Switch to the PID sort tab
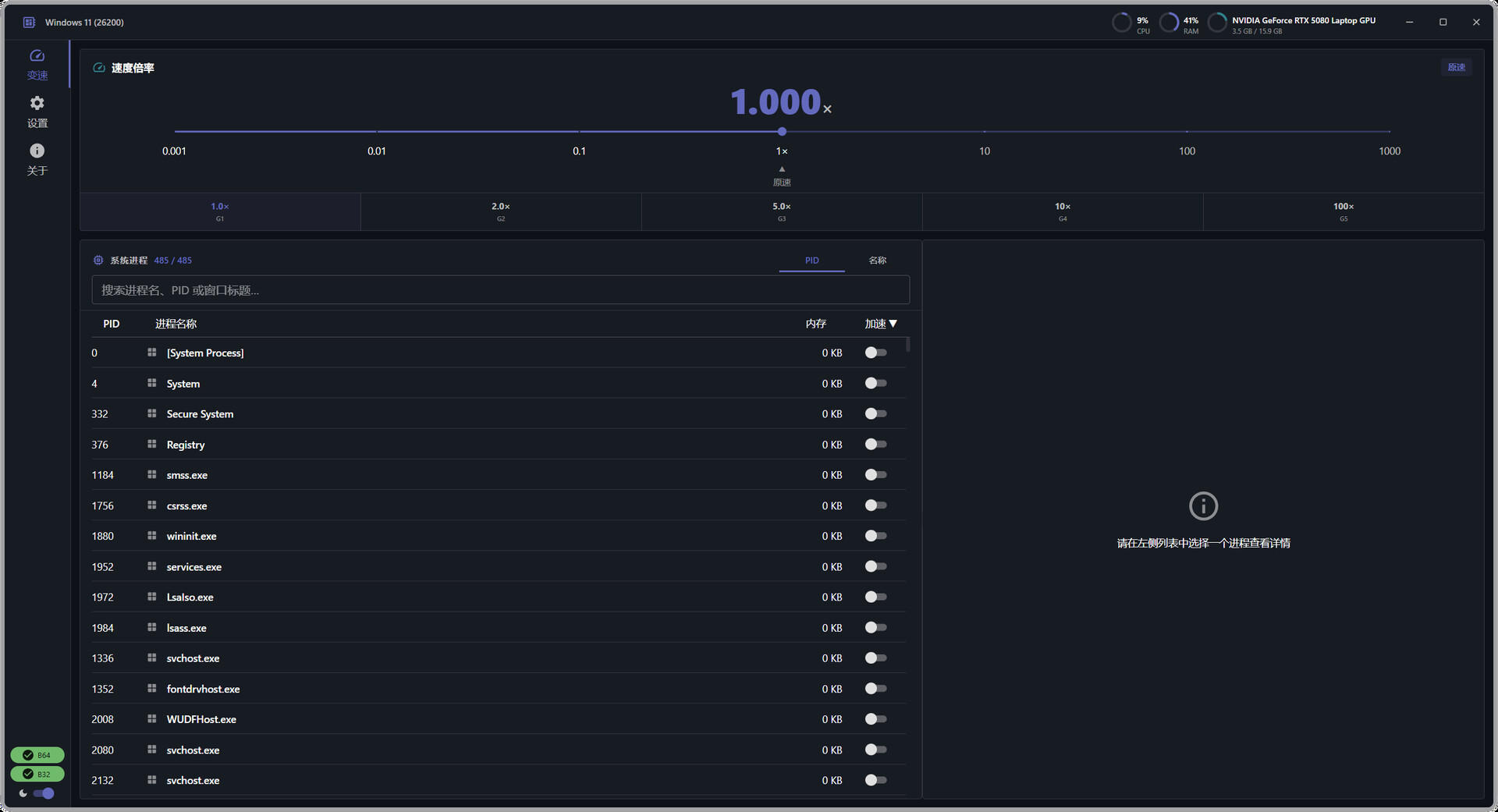This screenshot has height=812, width=1498. [x=812, y=261]
